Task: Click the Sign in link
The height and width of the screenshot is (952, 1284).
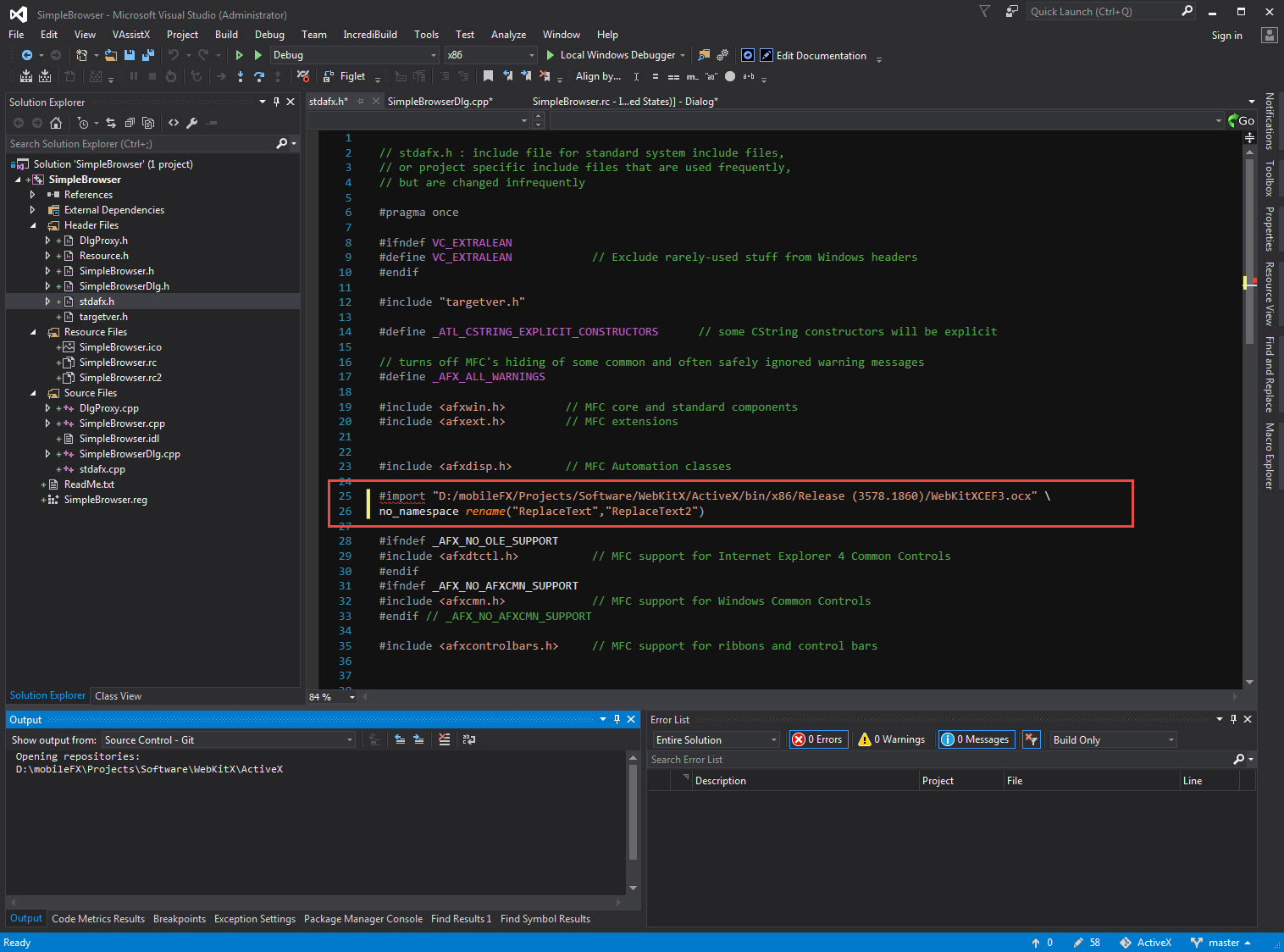Action: 1226,36
